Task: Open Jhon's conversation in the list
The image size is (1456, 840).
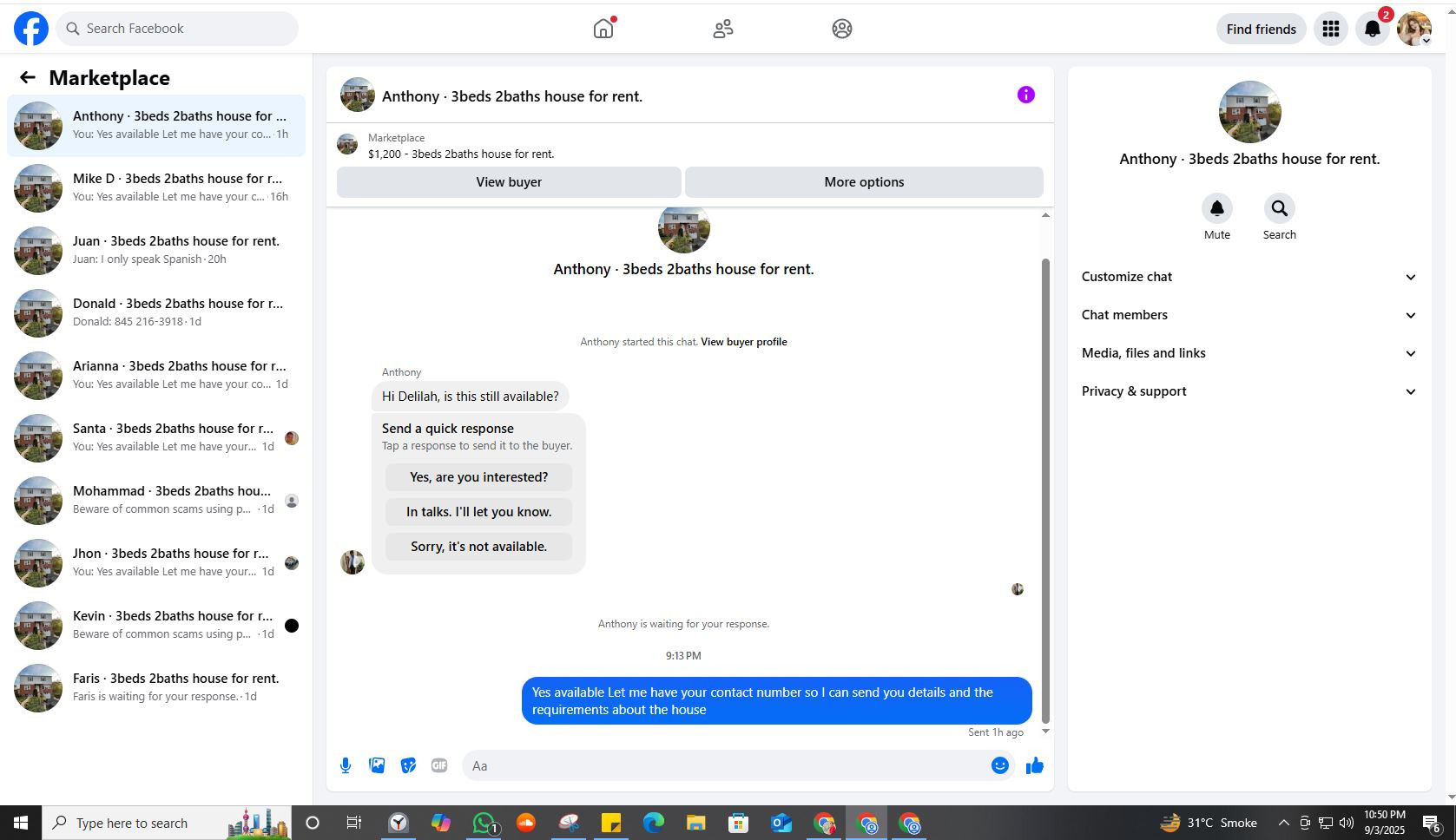Action: click(156, 563)
